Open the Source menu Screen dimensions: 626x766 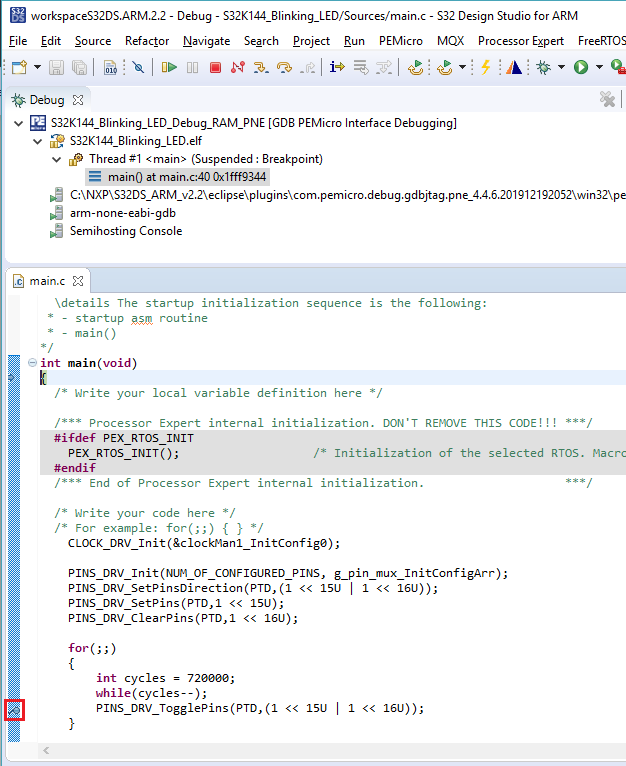(93, 41)
